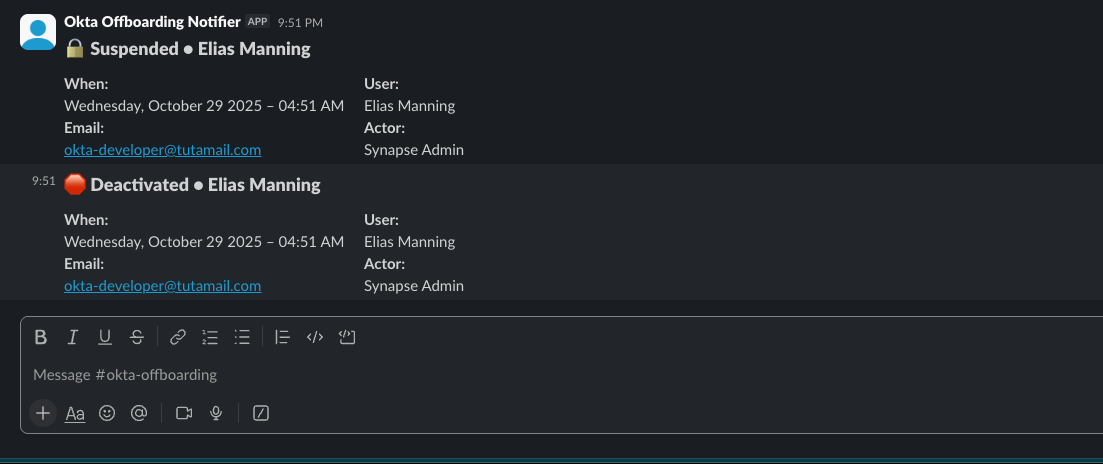Apply strikethrough formatting to message
The image size is (1103, 464).
pos(137,337)
